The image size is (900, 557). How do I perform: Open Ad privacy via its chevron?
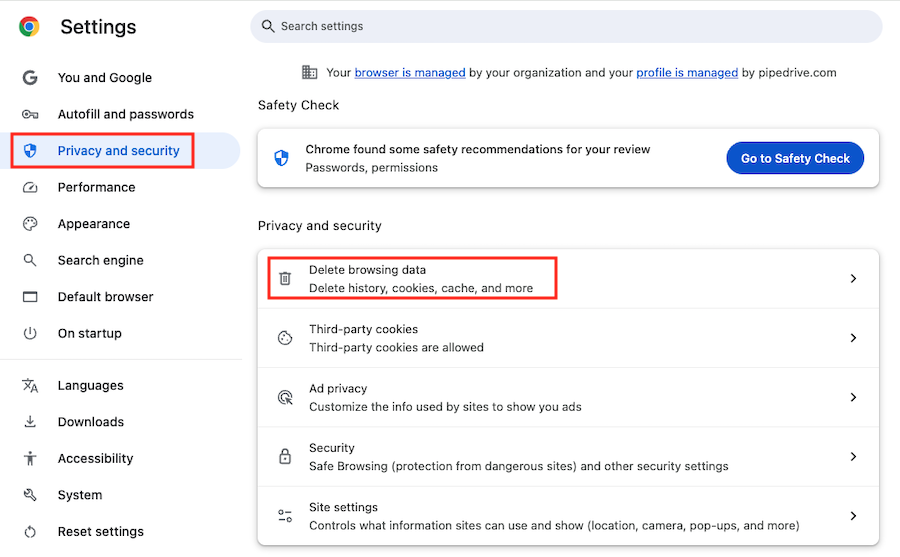point(853,397)
